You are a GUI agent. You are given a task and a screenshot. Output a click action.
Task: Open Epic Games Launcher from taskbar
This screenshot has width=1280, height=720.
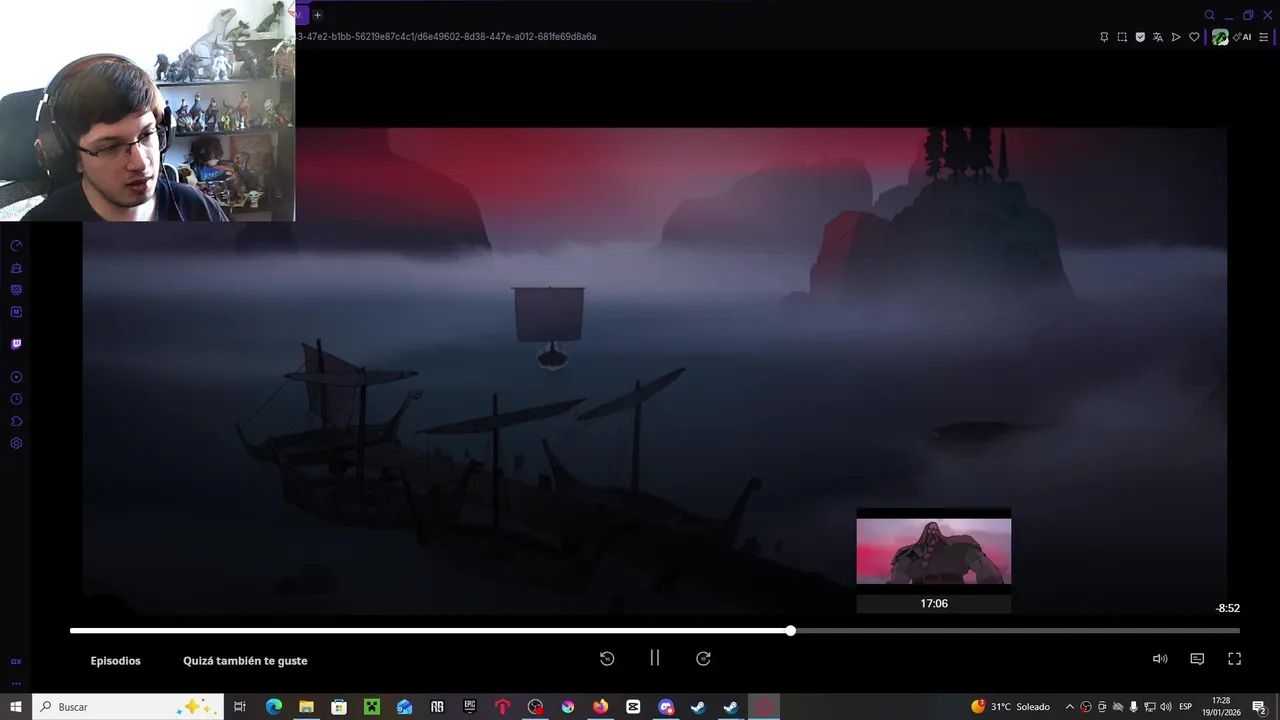pyautogui.click(x=470, y=707)
